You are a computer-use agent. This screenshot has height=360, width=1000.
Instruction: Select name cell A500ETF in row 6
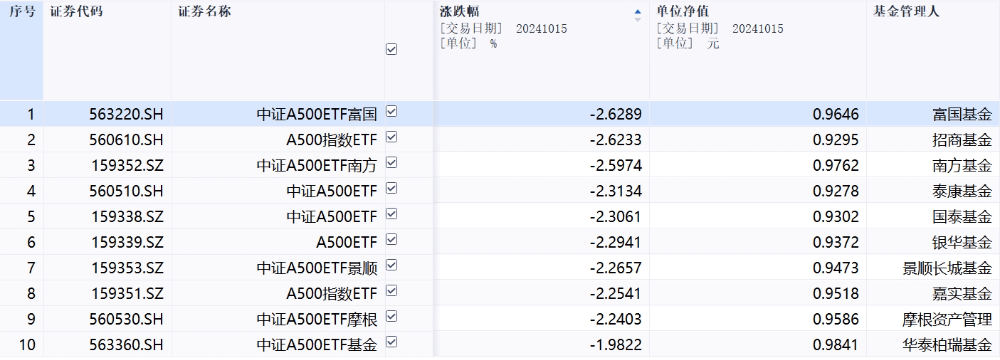(347, 243)
